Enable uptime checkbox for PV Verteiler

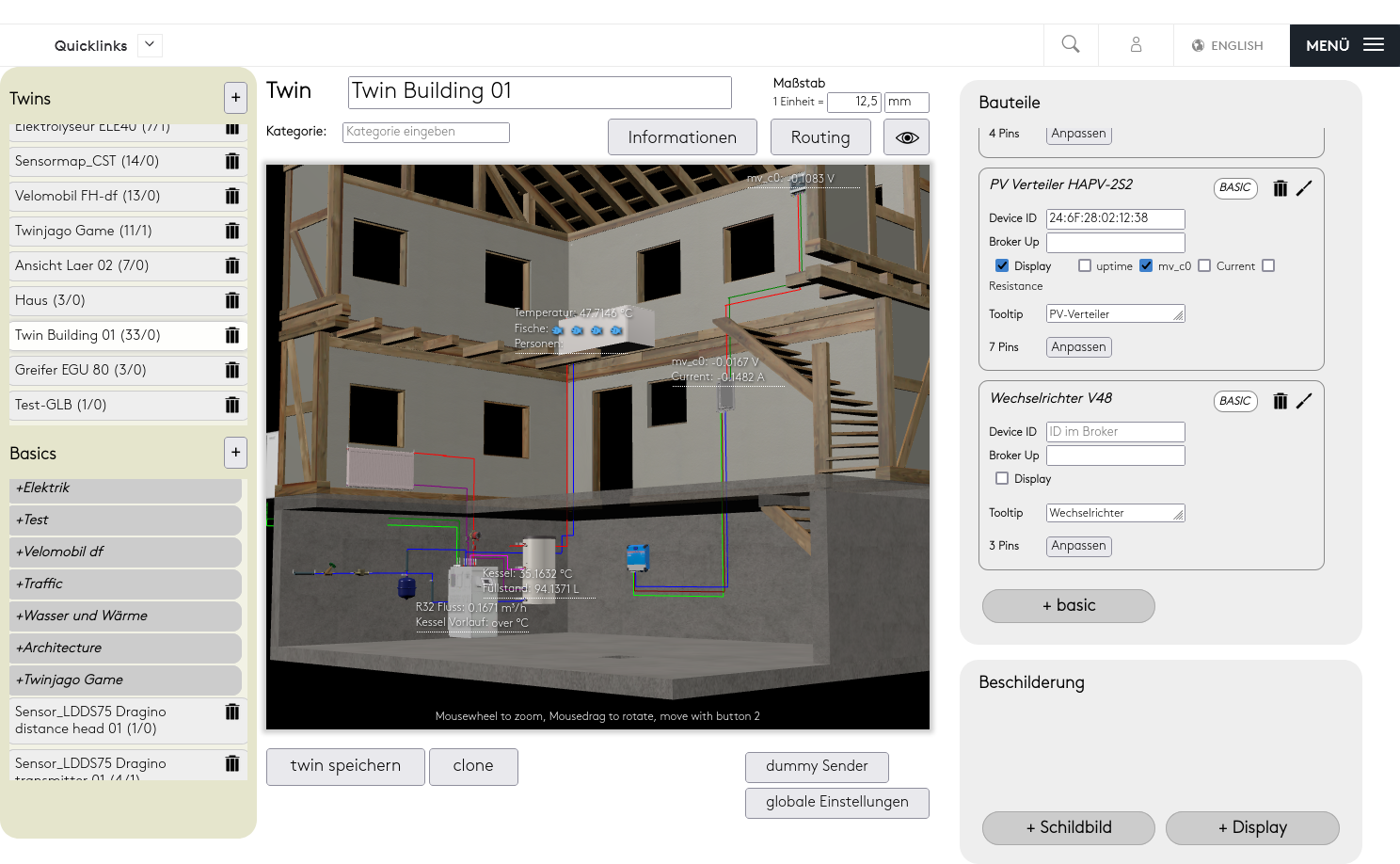click(1085, 266)
